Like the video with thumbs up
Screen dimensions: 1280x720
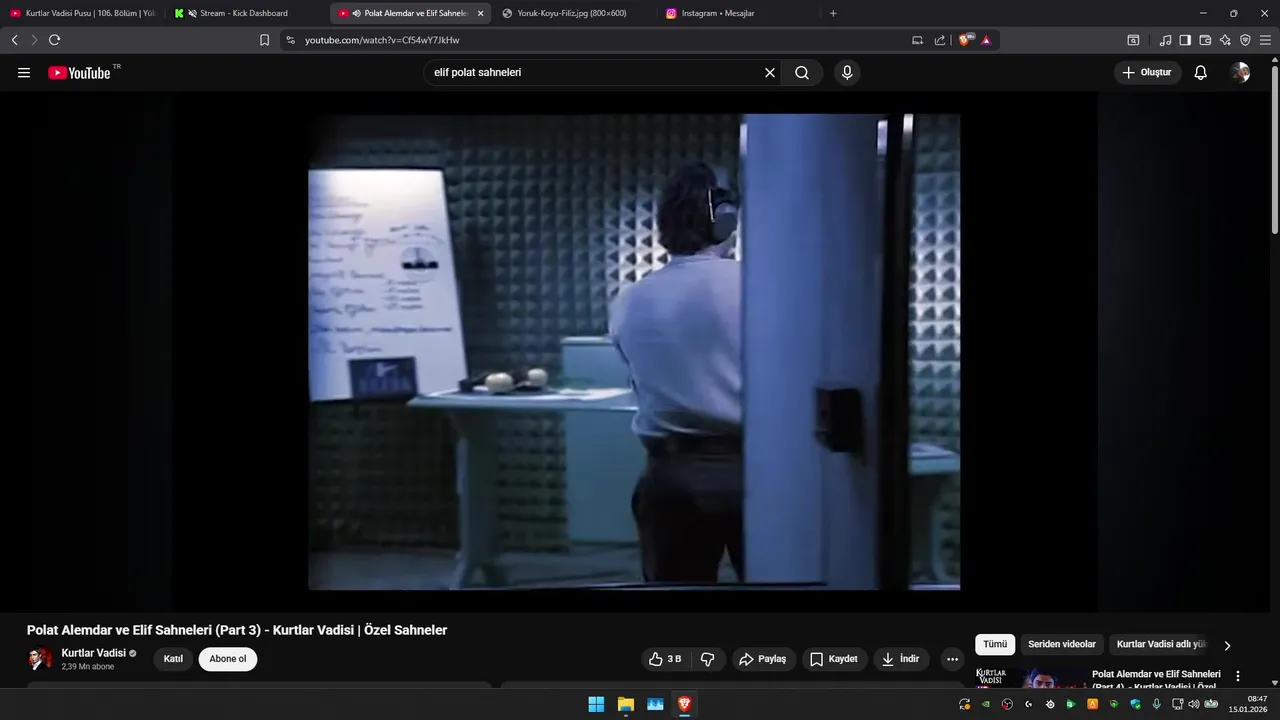(x=665, y=659)
